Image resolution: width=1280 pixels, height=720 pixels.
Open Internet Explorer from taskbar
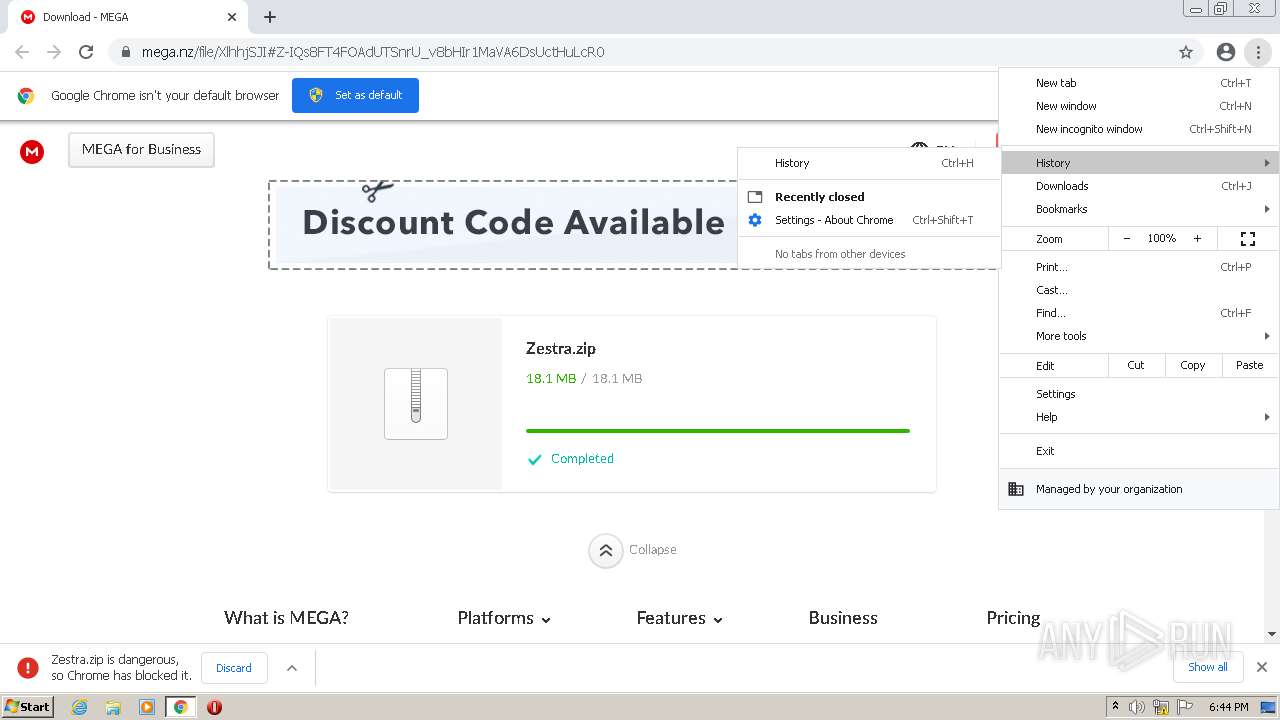tap(80, 707)
